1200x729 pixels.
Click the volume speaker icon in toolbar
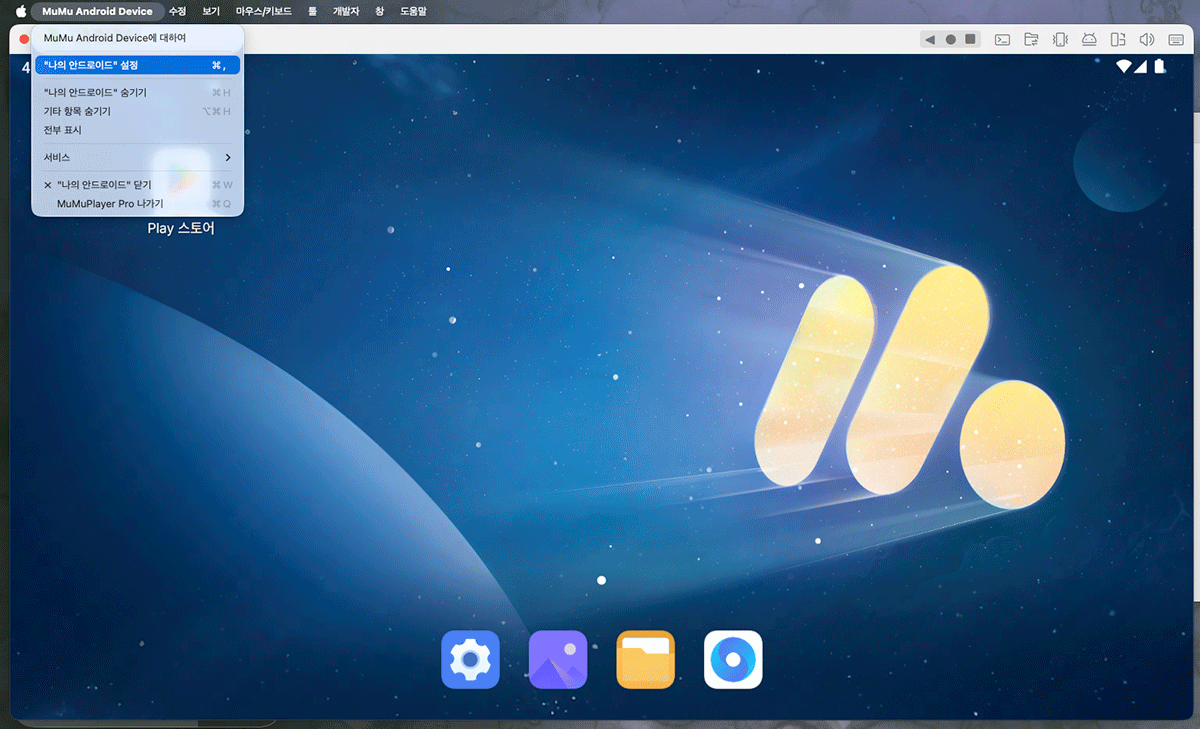[1147, 40]
